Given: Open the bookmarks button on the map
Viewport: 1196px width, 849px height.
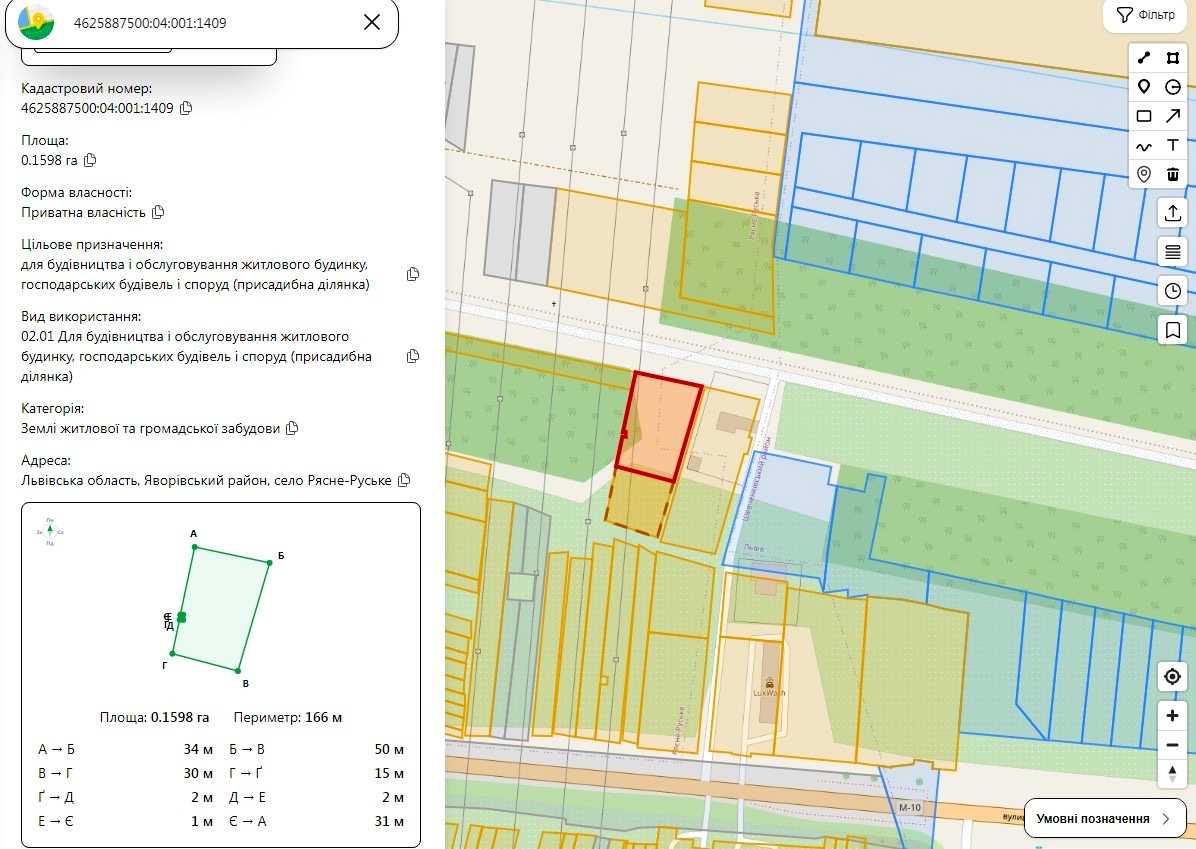Looking at the screenshot, I should click(x=1172, y=330).
